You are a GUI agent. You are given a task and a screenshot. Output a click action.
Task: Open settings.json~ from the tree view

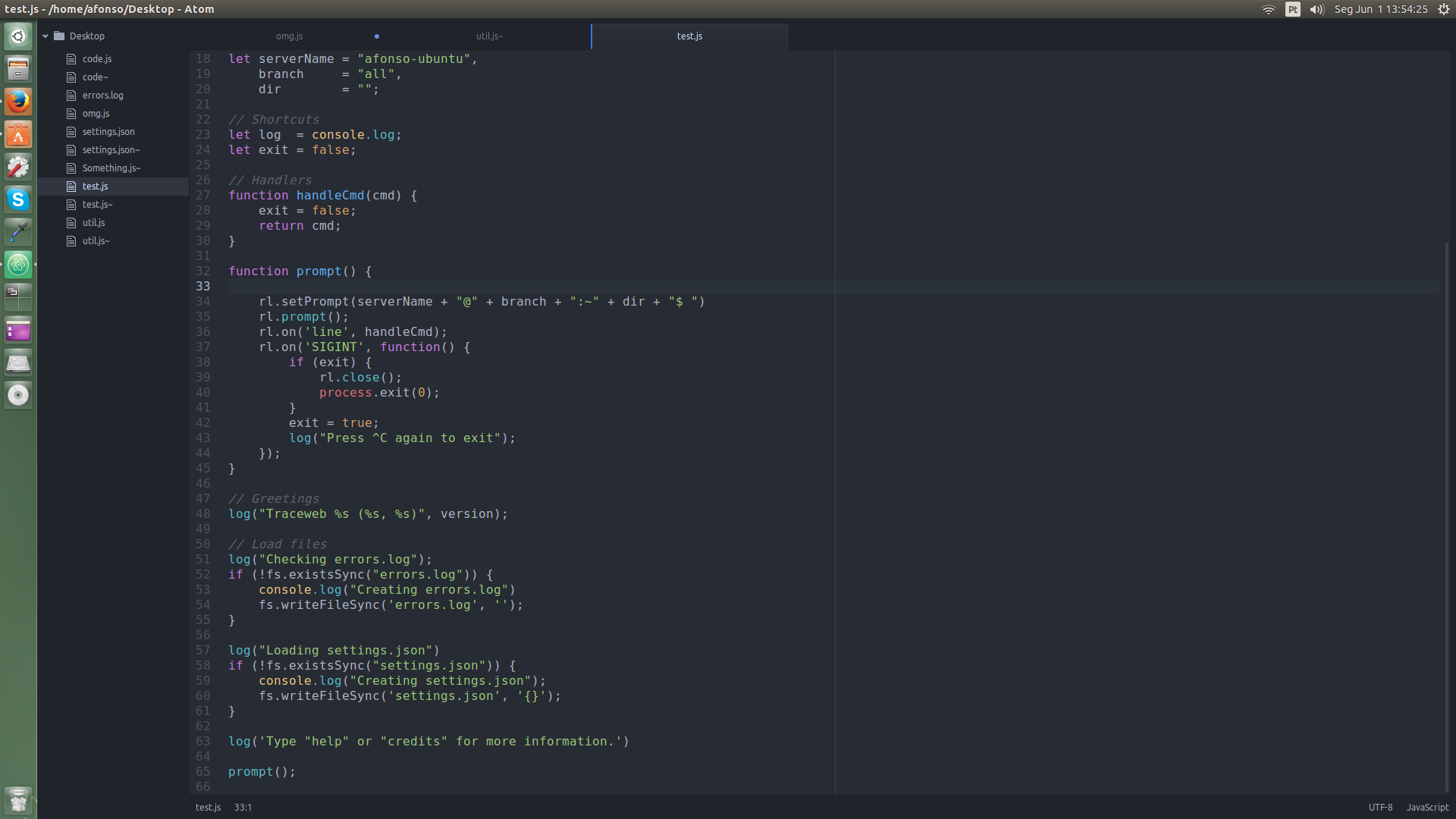coord(111,149)
